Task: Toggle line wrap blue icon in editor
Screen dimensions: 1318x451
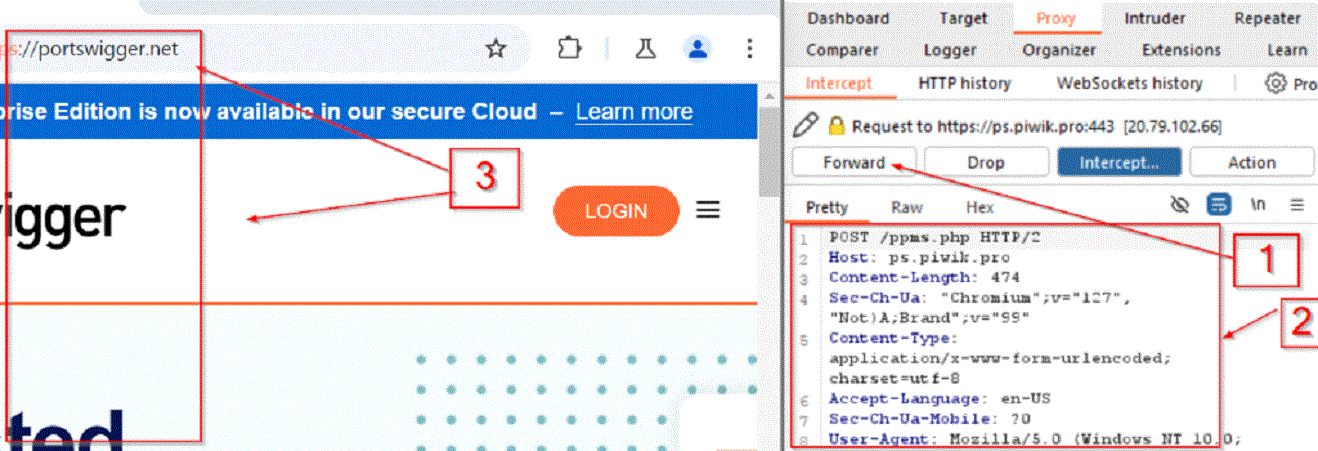Action: click(x=1218, y=205)
